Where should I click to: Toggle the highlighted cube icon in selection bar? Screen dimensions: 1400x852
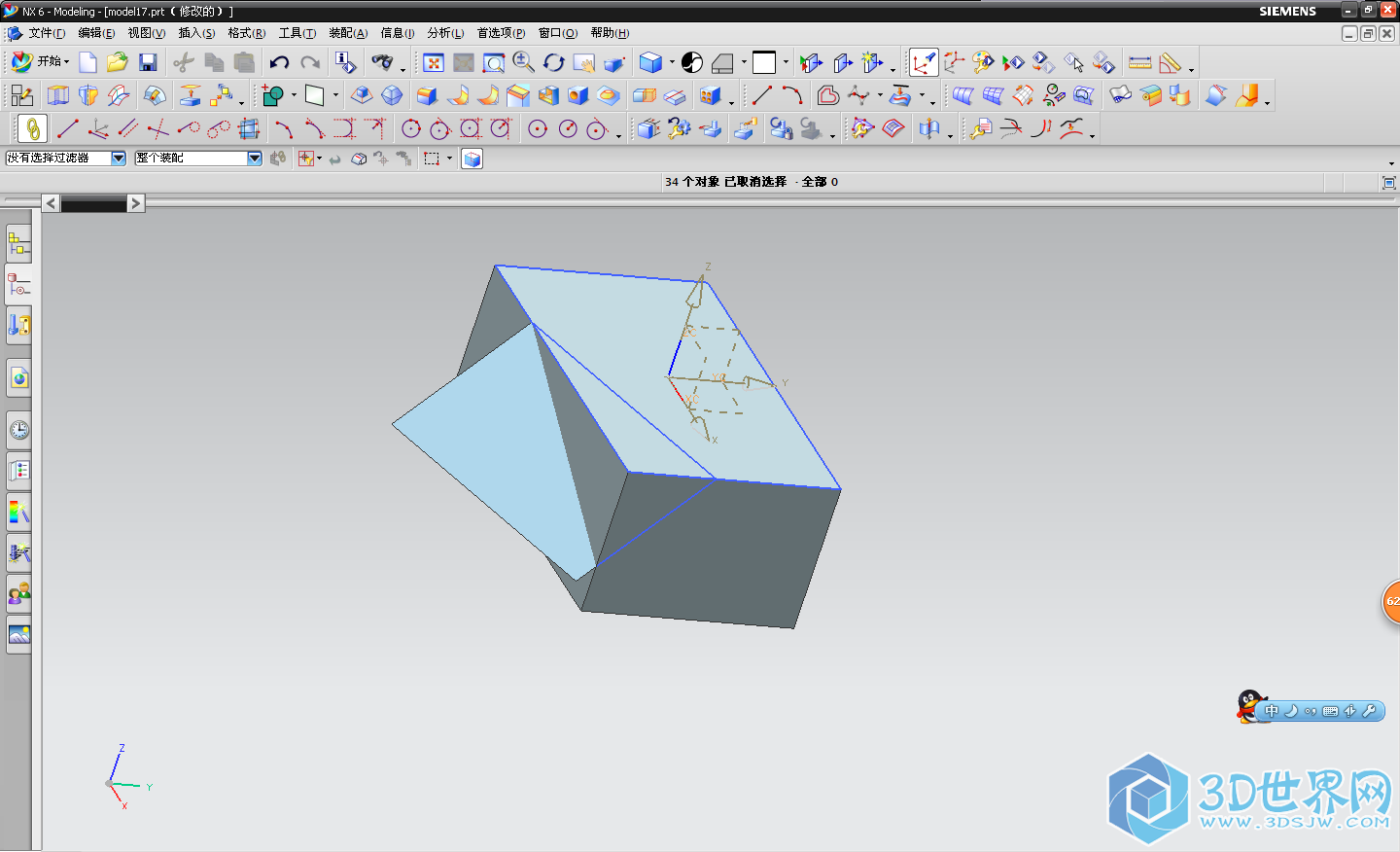click(472, 159)
